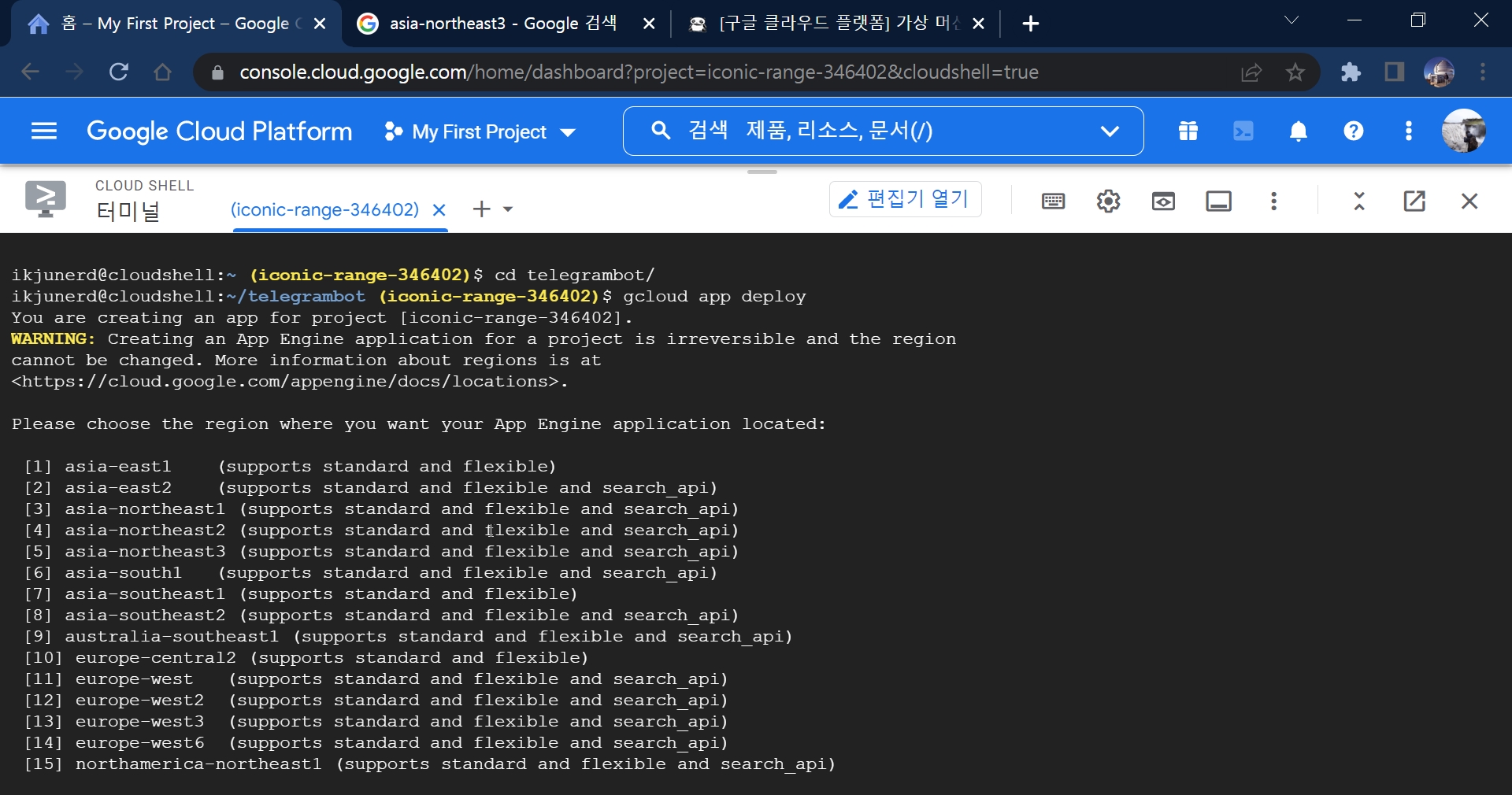The height and width of the screenshot is (795, 1512).
Task: Open the Google account avatar in console header
Action: pyautogui.click(x=1464, y=131)
